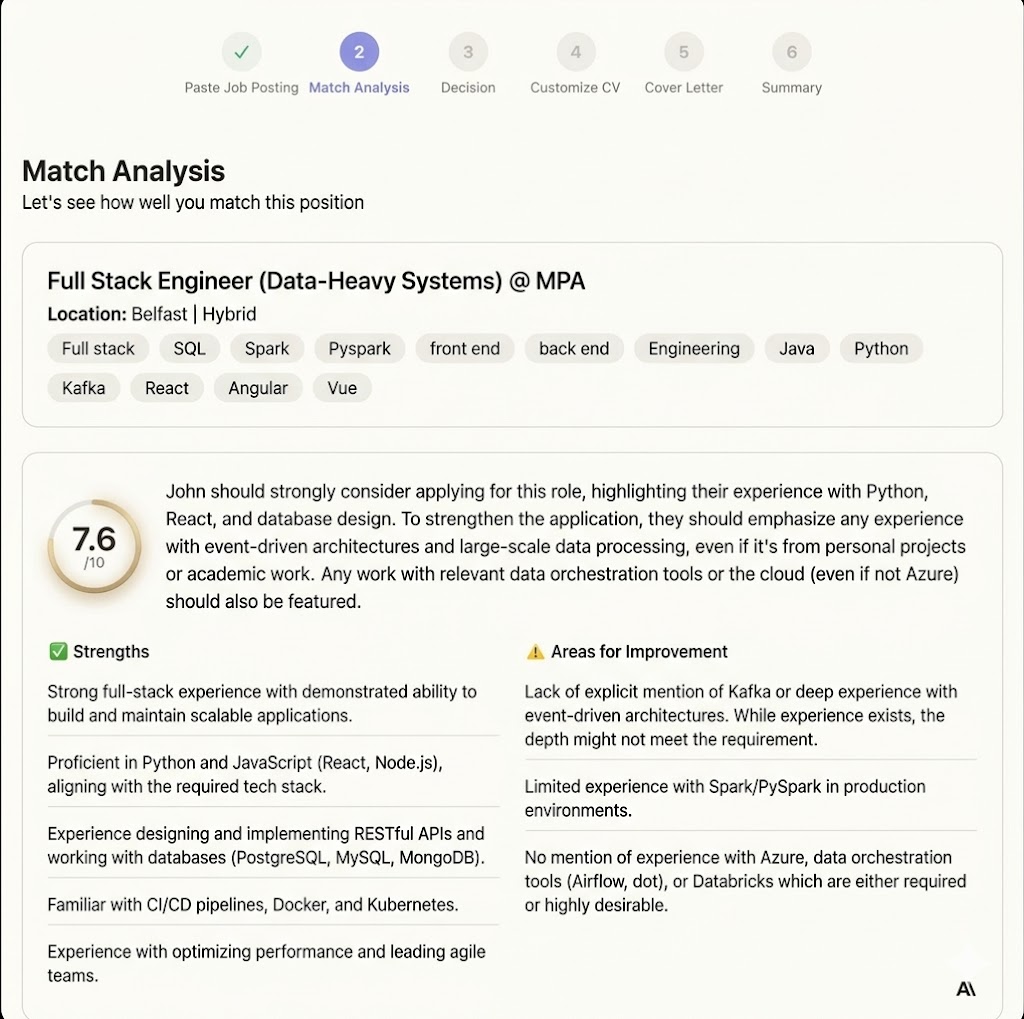
Task: Click the Kafka tag
Action: point(83,388)
